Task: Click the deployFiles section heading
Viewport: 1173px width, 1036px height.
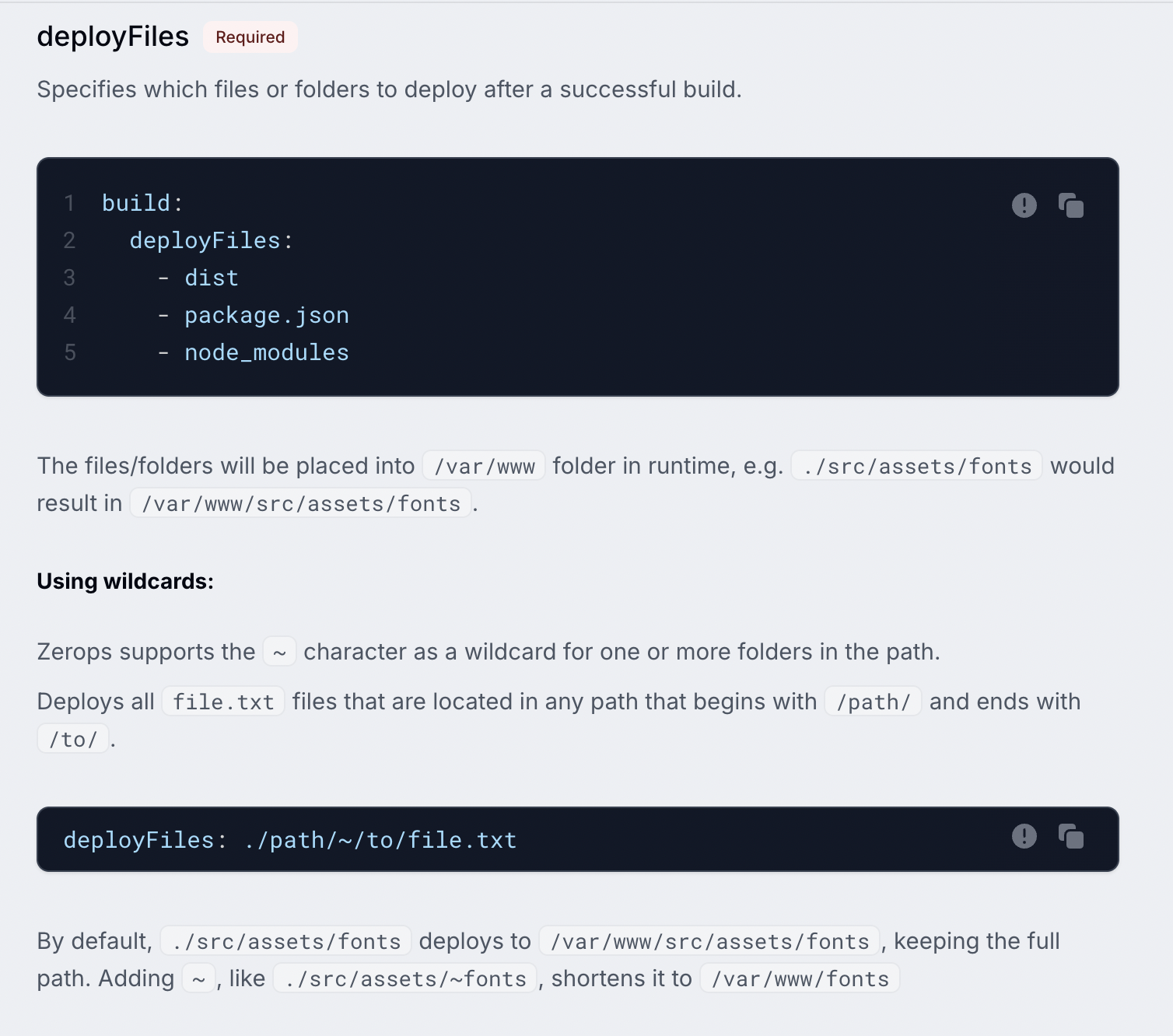Action: point(113,37)
